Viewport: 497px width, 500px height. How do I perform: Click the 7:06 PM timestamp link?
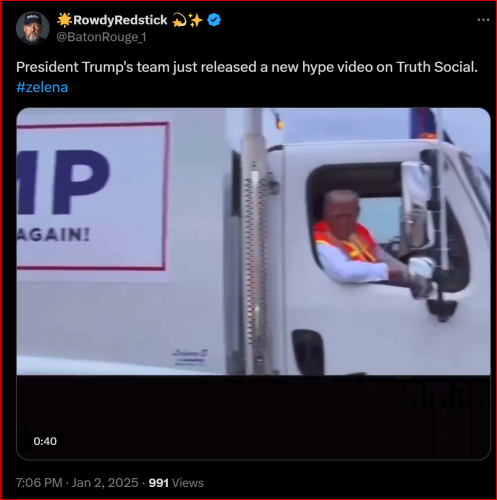pyautogui.click(x=39, y=483)
